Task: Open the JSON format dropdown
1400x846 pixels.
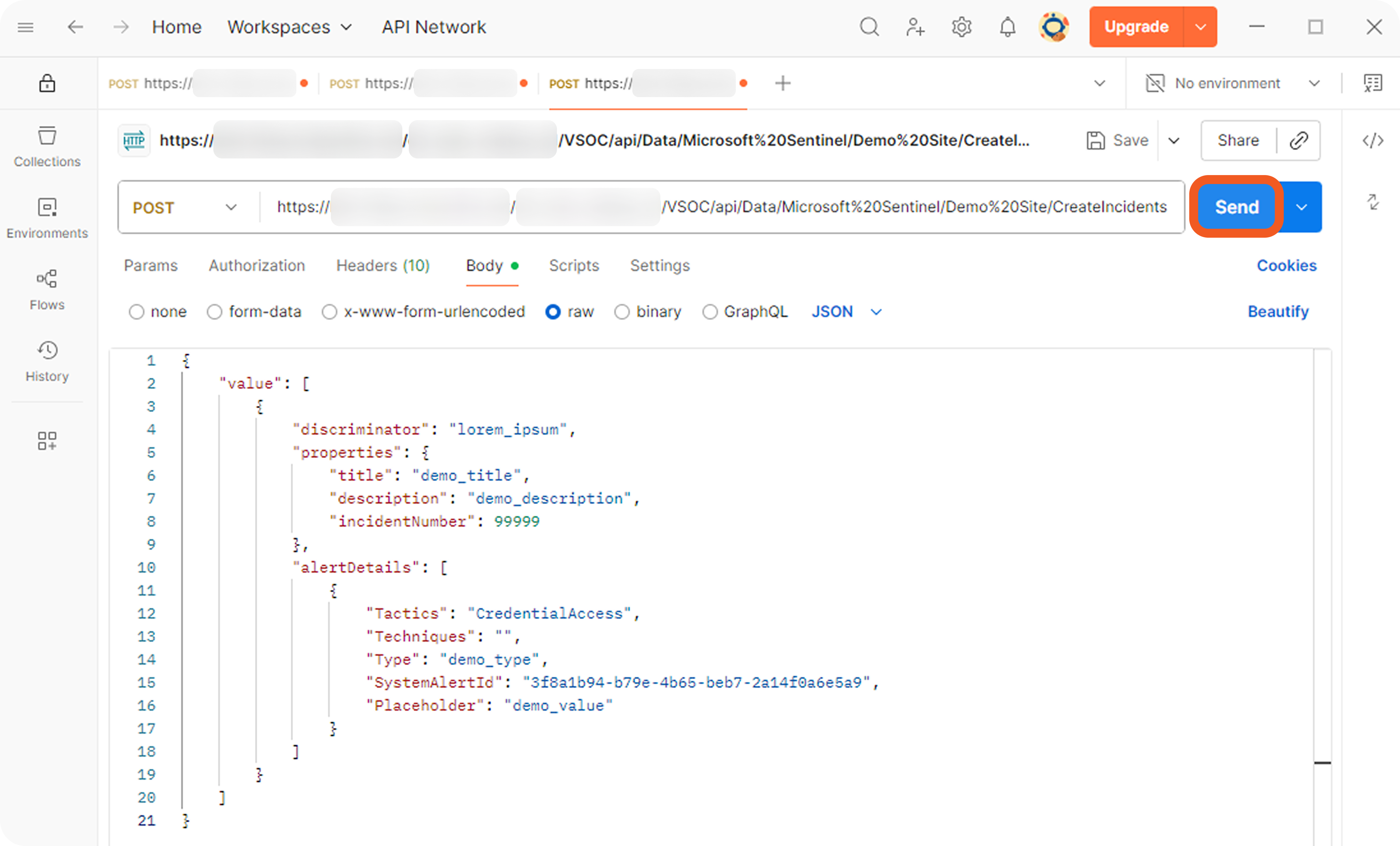Action: pos(846,311)
